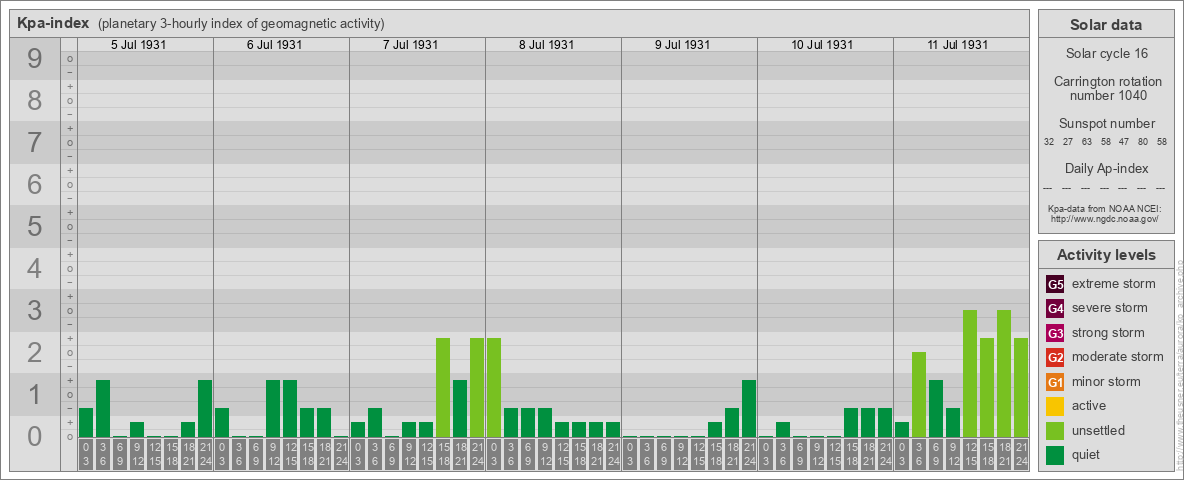This screenshot has height=480, width=1184.
Task: Click sunspot value 47
Action: point(1124,142)
